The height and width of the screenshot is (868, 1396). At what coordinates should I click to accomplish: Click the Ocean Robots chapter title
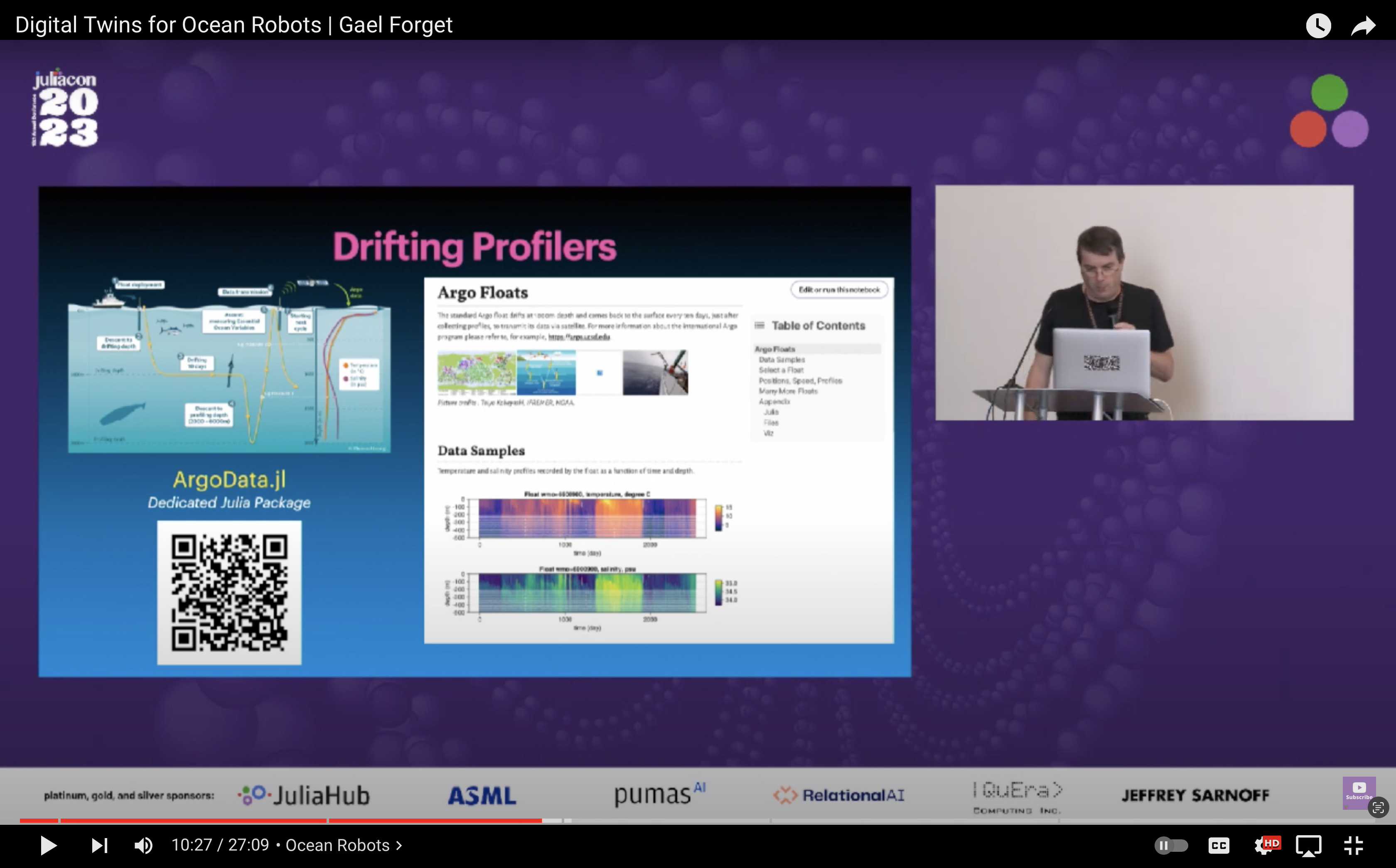coord(338,845)
